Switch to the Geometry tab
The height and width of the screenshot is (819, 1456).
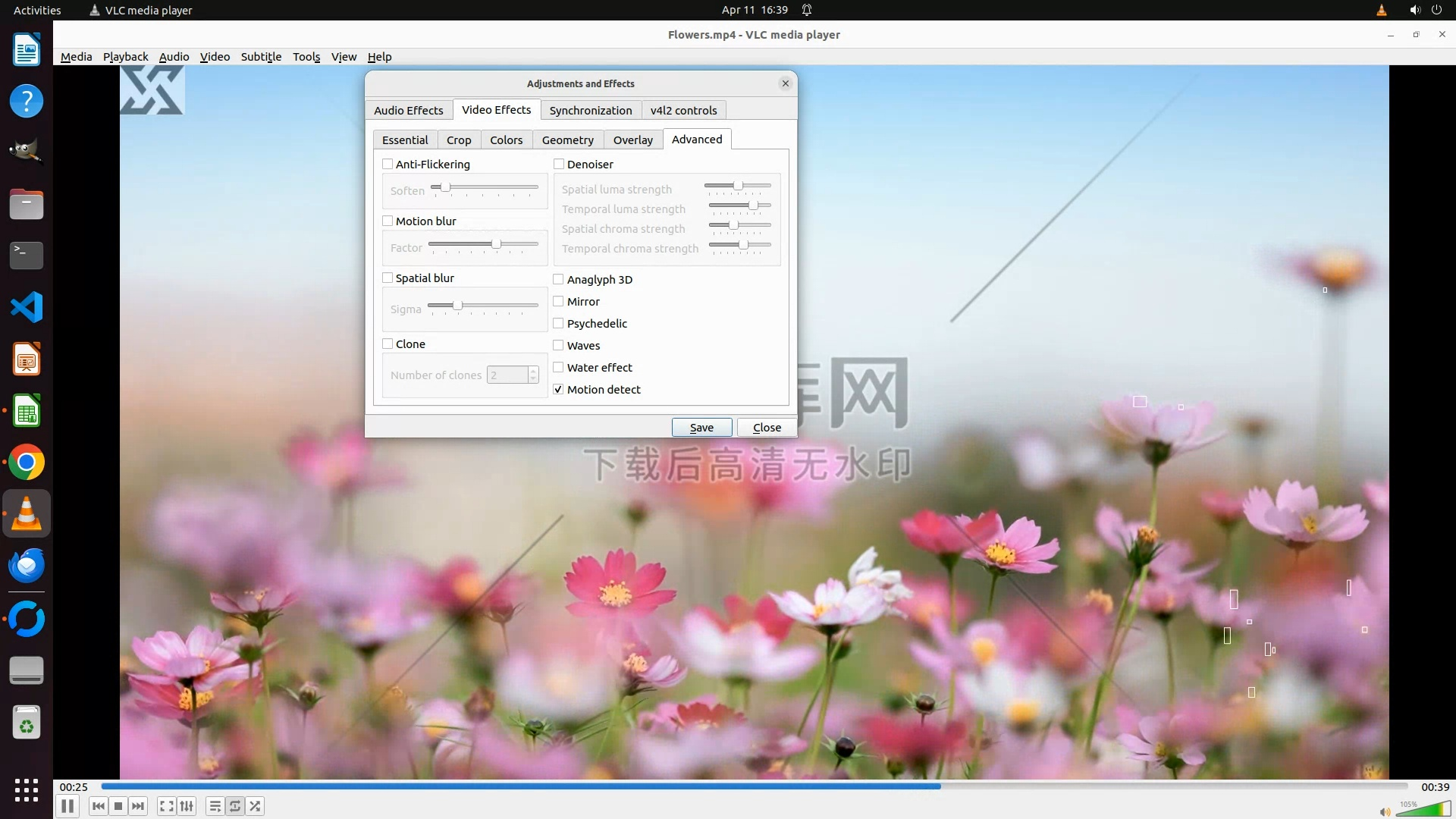(x=567, y=140)
